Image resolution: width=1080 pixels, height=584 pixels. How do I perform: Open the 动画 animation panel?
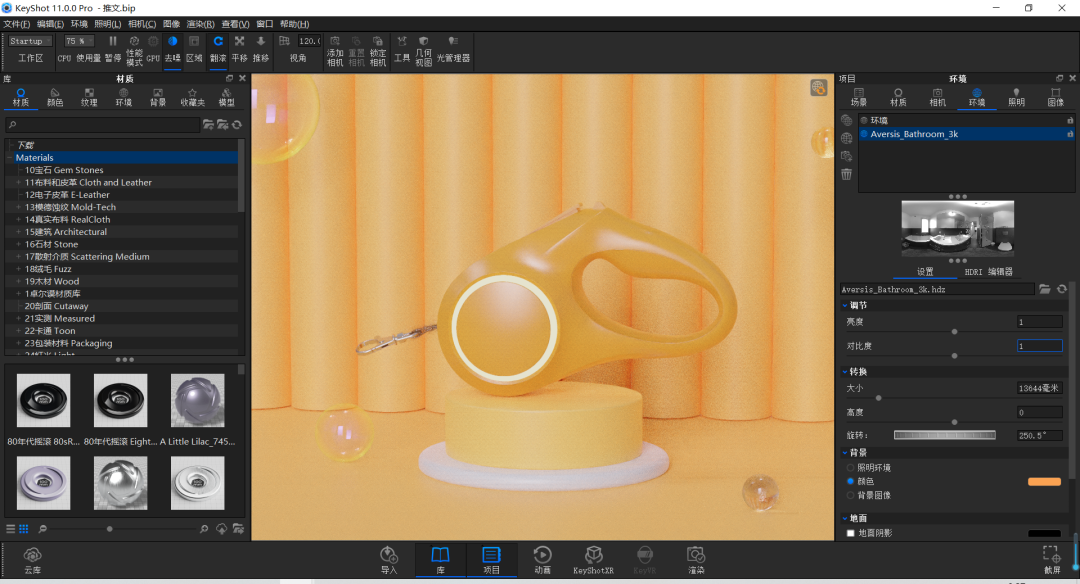pos(542,559)
